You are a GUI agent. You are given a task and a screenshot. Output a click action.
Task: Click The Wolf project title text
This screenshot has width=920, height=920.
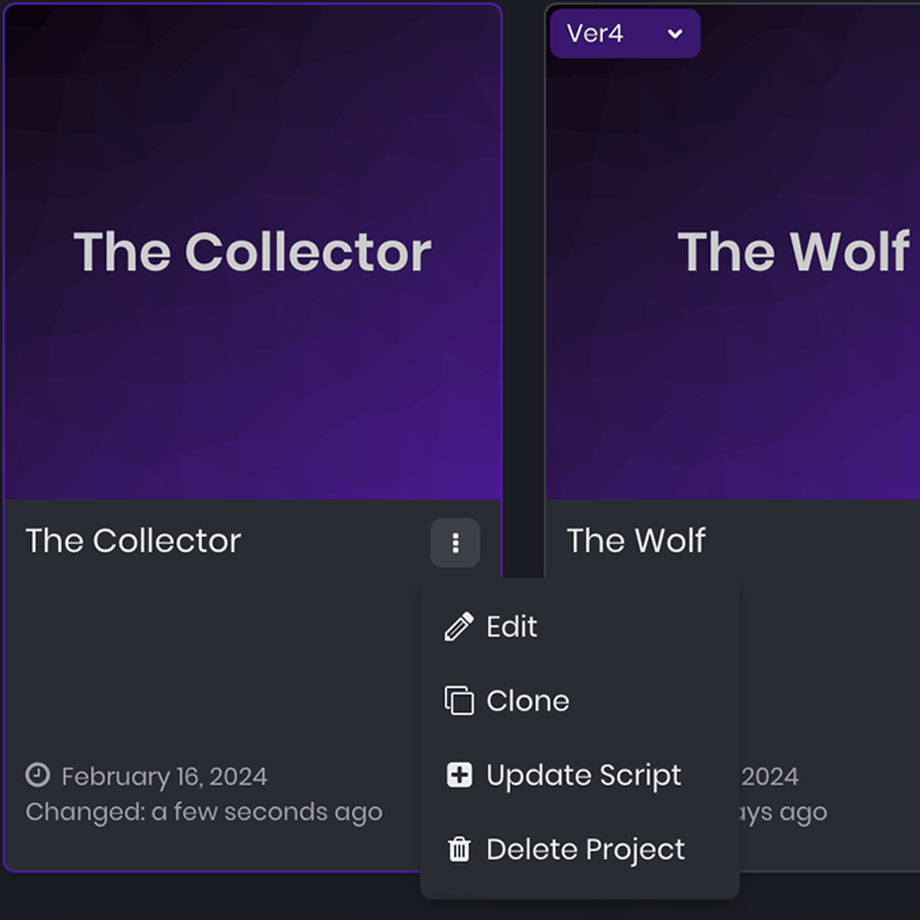click(636, 540)
